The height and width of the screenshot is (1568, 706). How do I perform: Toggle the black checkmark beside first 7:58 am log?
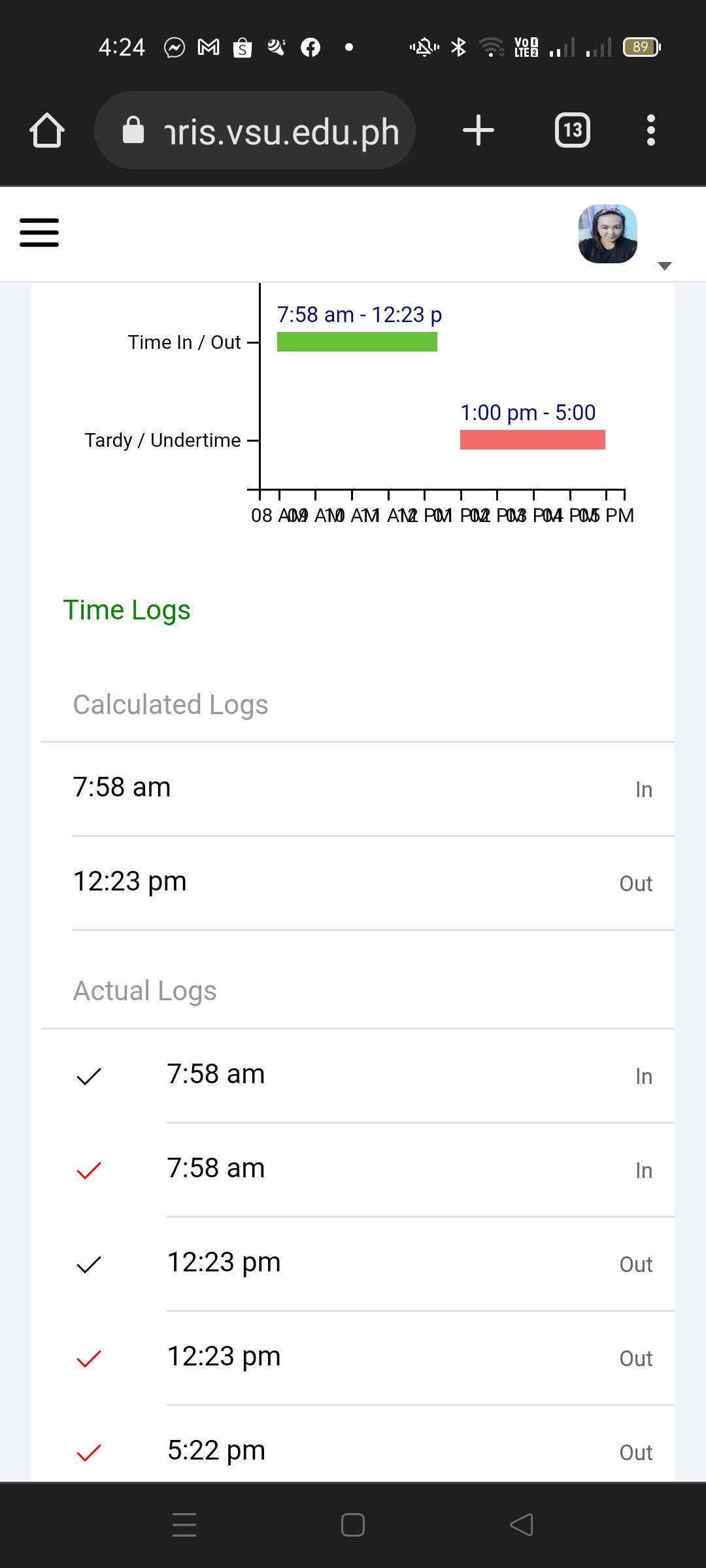point(89,1076)
